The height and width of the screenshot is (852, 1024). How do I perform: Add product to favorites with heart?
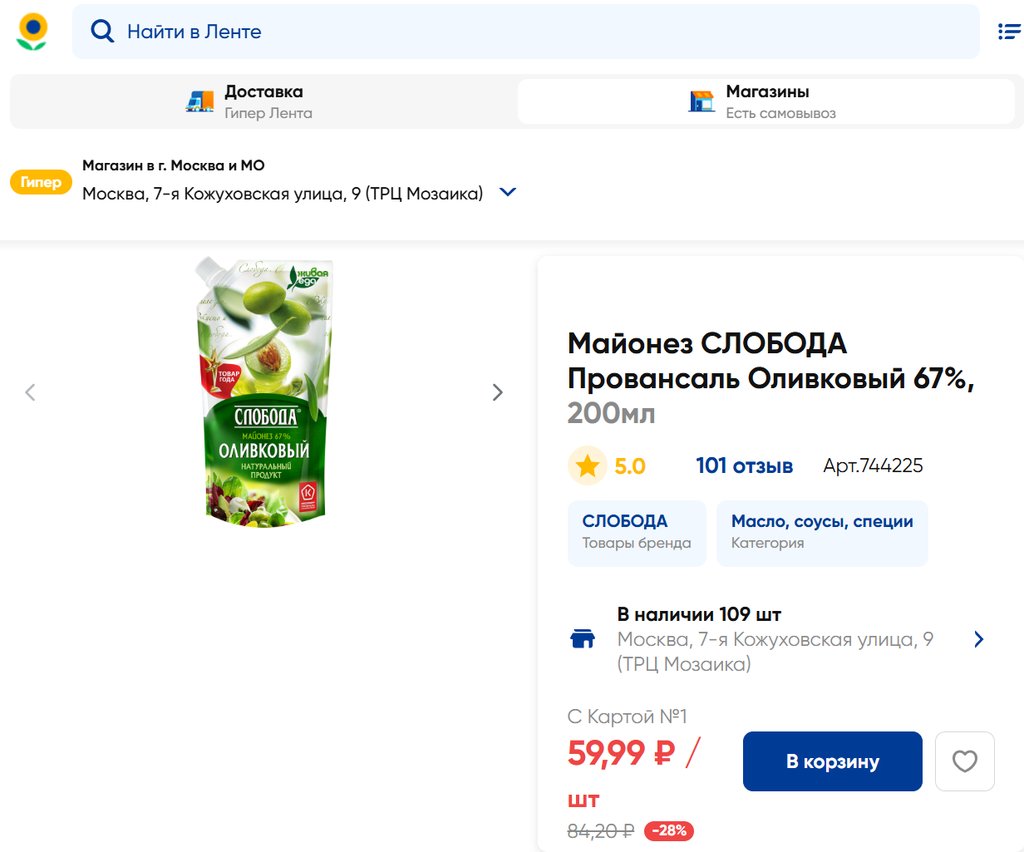point(964,762)
